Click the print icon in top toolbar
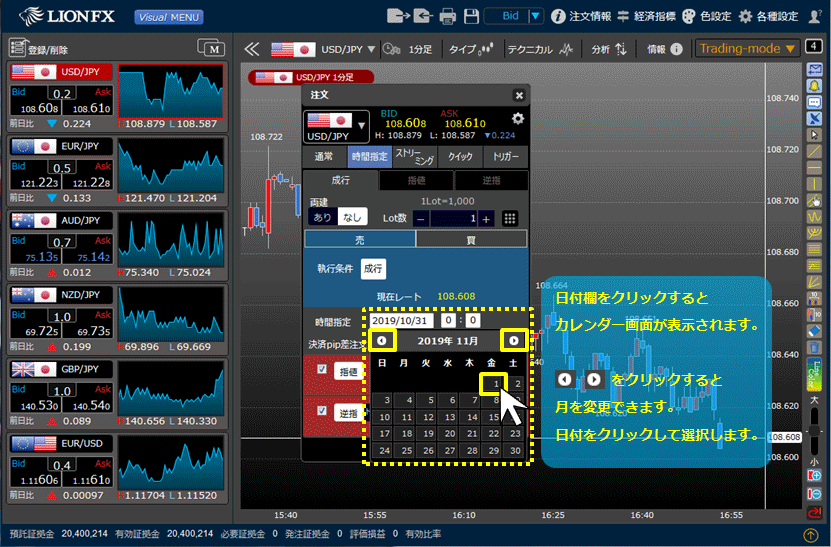Screen dimensions: 831x547 447,16
